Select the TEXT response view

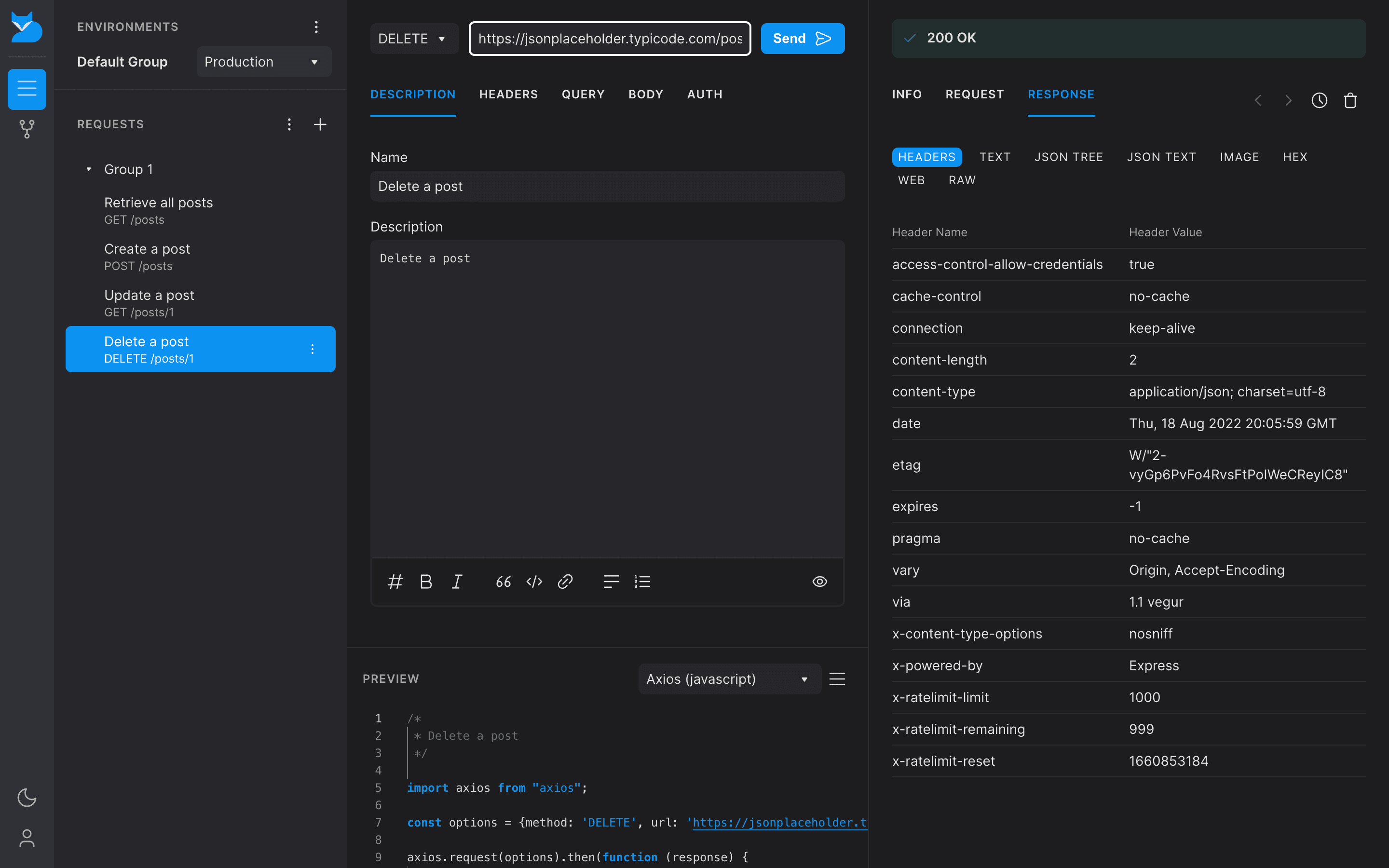tap(994, 157)
